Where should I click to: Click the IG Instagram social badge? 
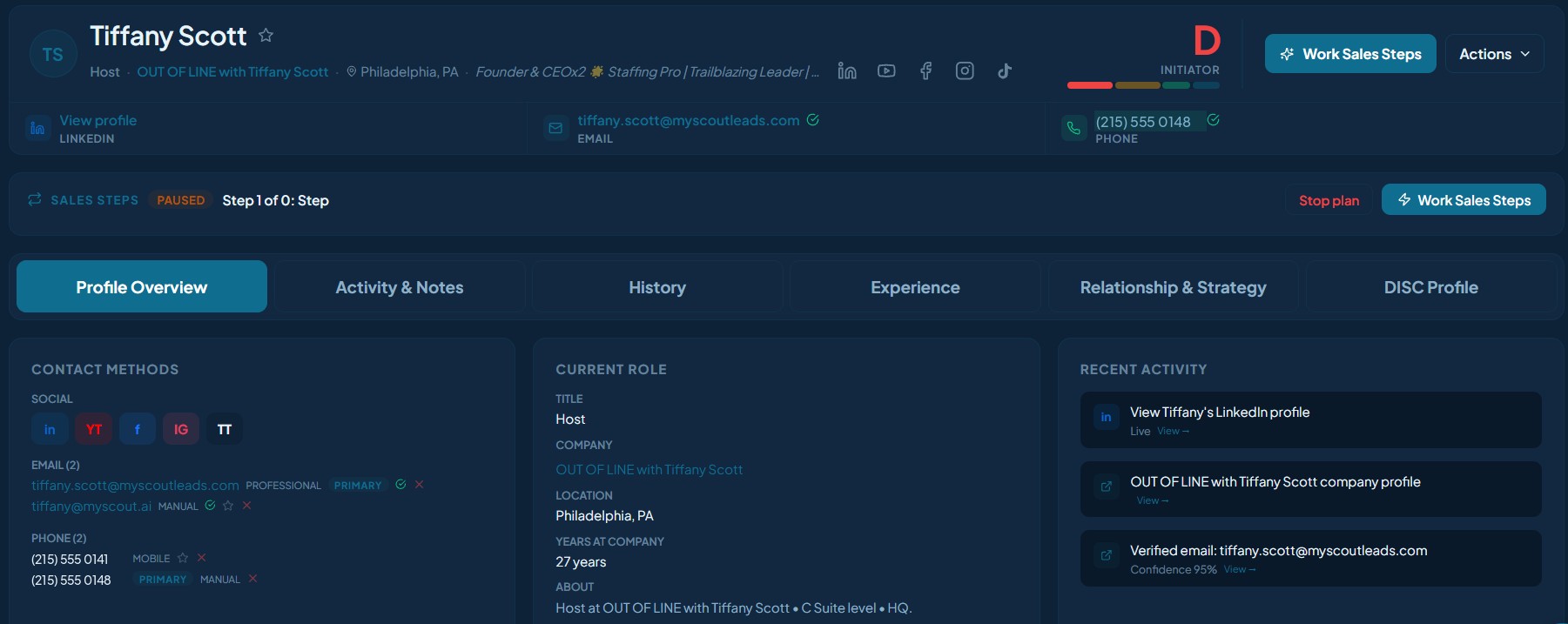pos(181,429)
